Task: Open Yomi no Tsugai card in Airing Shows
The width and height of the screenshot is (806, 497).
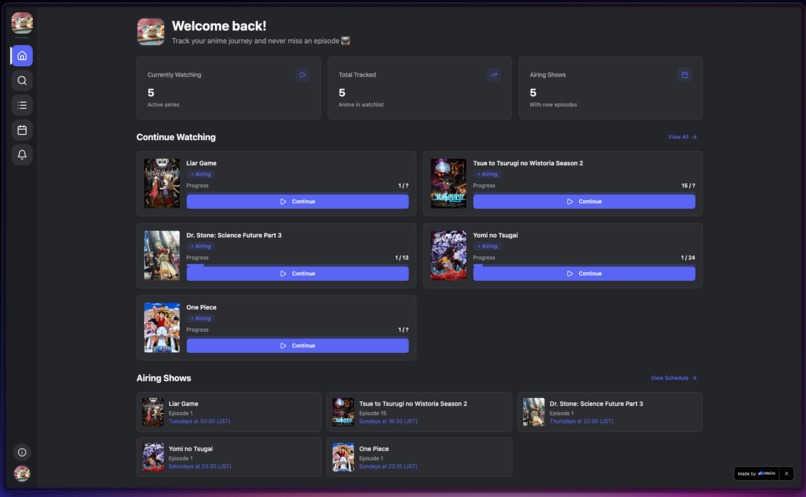Action: pyautogui.click(x=229, y=457)
